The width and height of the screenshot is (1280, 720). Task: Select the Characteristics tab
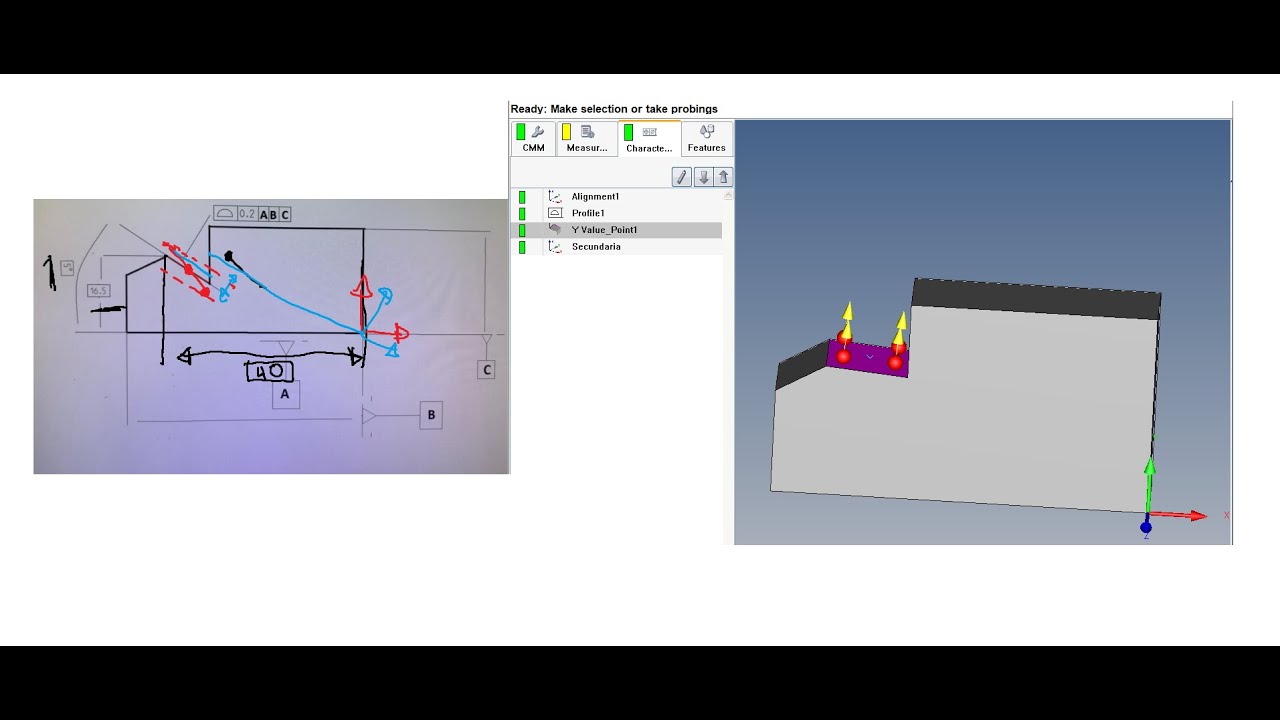[x=649, y=138]
